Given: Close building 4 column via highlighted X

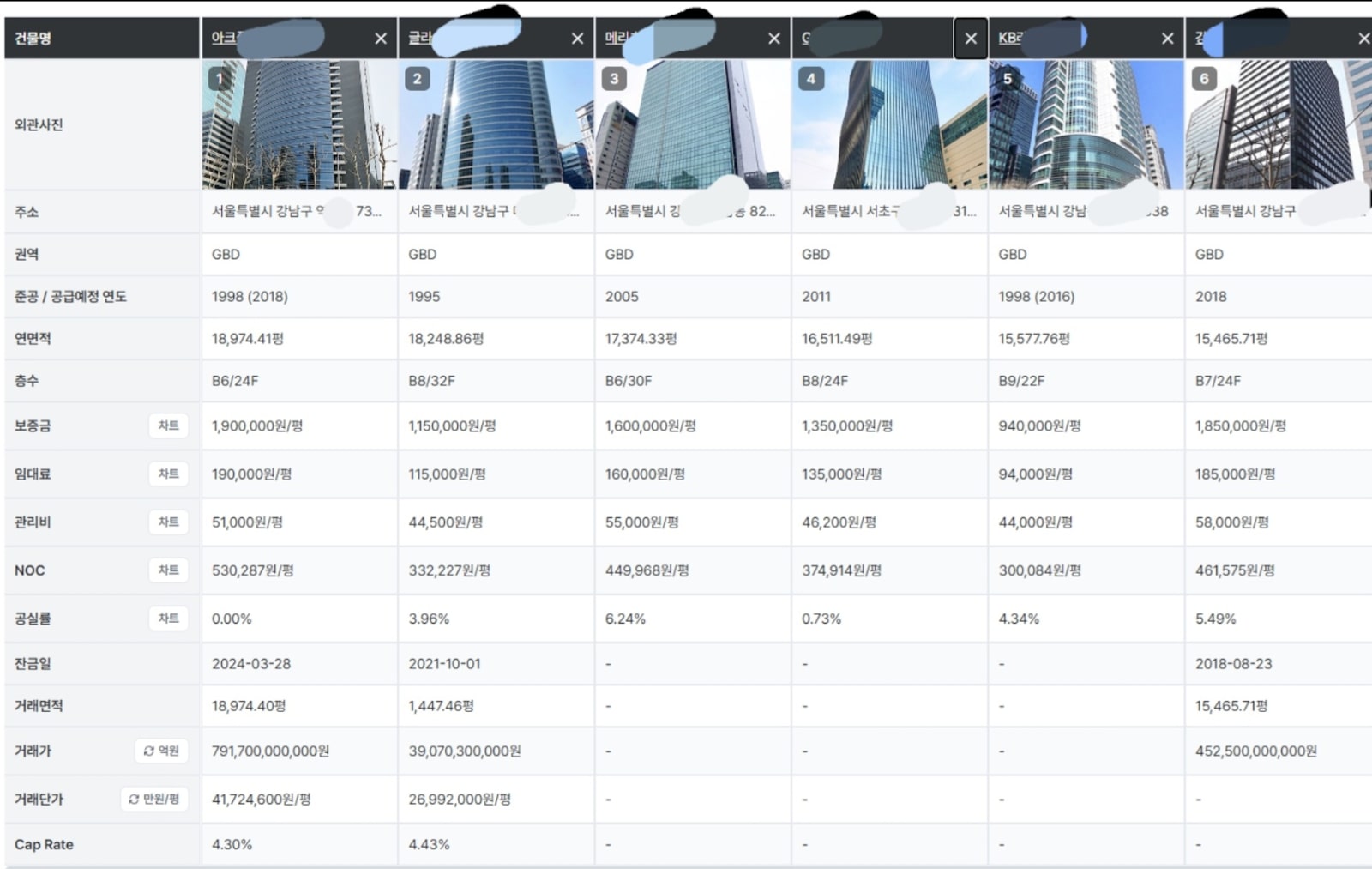Looking at the screenshot, I should (x=971, y=39).
